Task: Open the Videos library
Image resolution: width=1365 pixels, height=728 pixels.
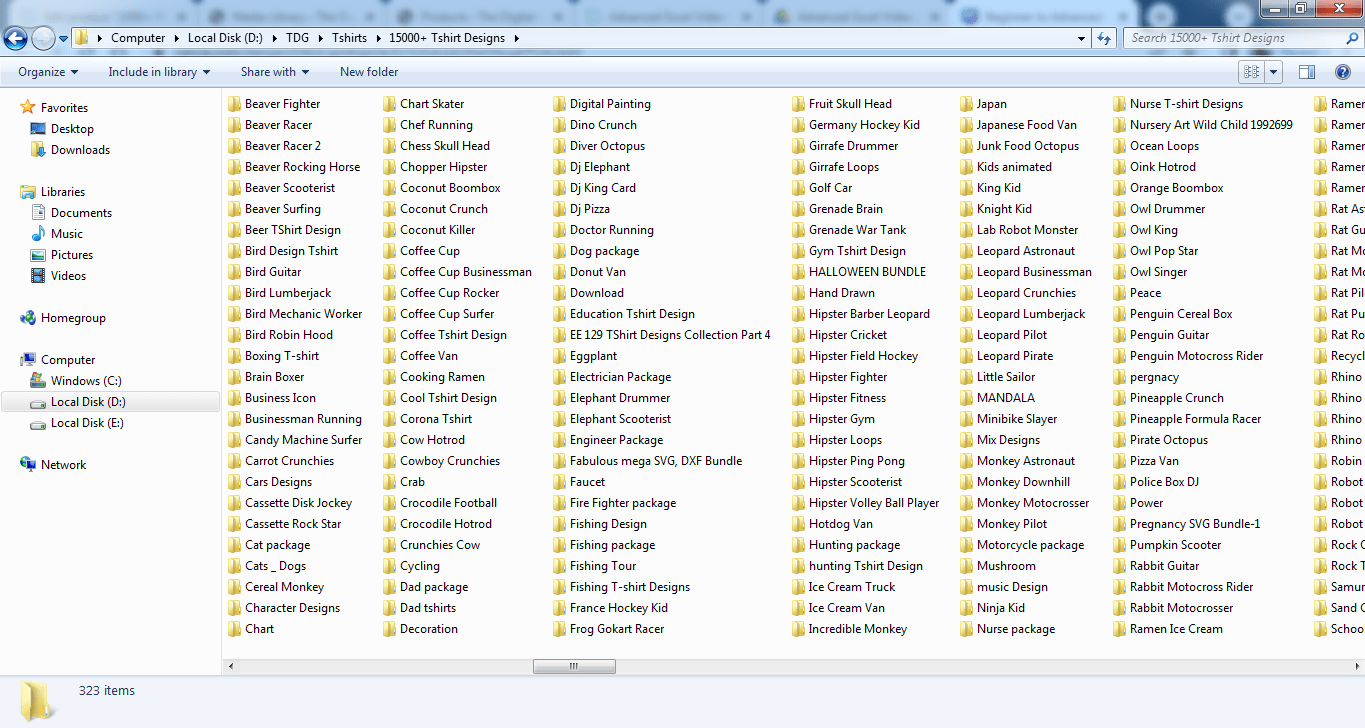Action: (68, 276)
